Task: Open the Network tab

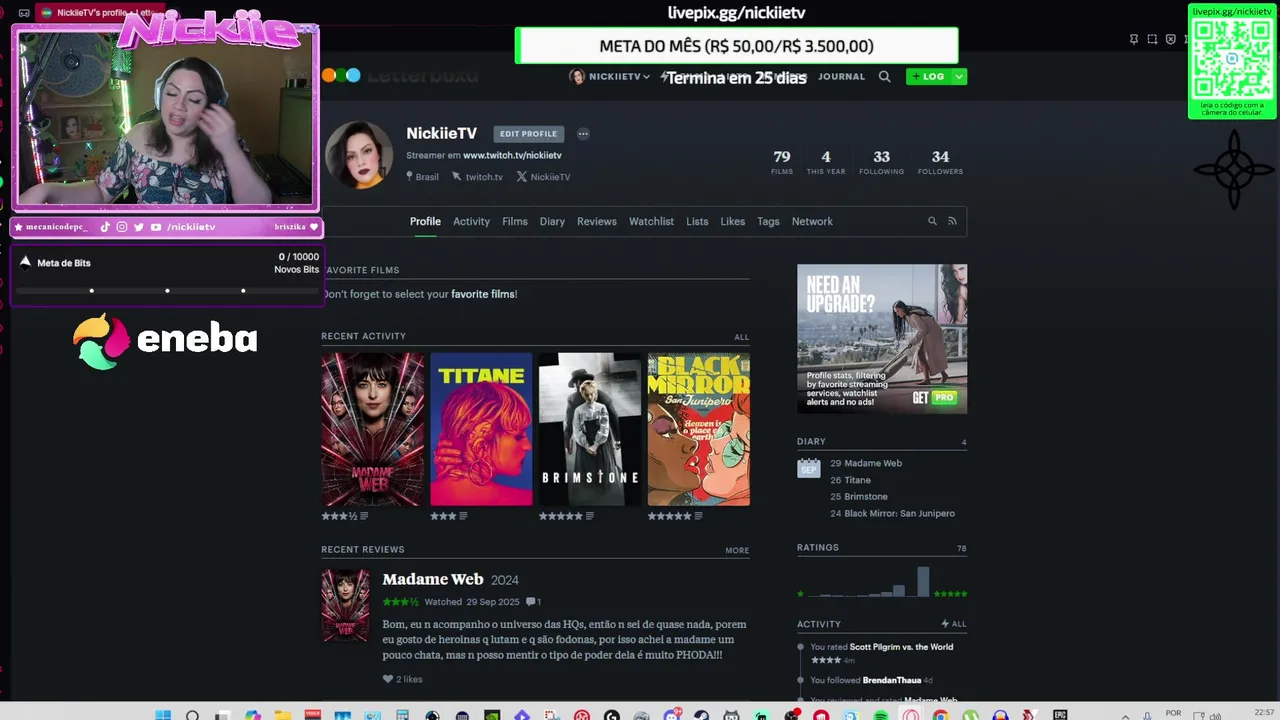Action: (812, 221)
